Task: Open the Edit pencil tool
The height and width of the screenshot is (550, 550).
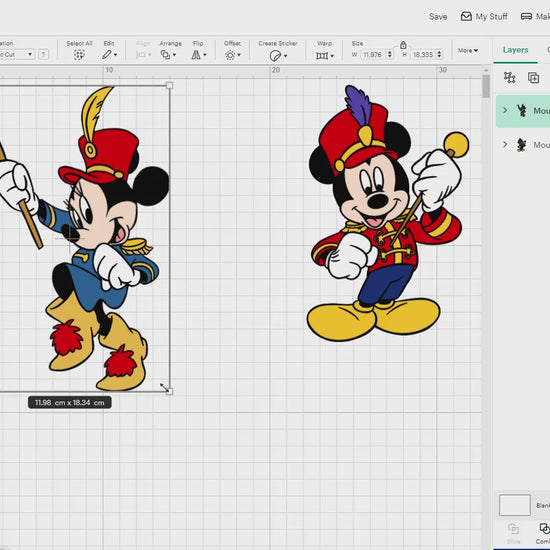Action: (x=107, y=55)
